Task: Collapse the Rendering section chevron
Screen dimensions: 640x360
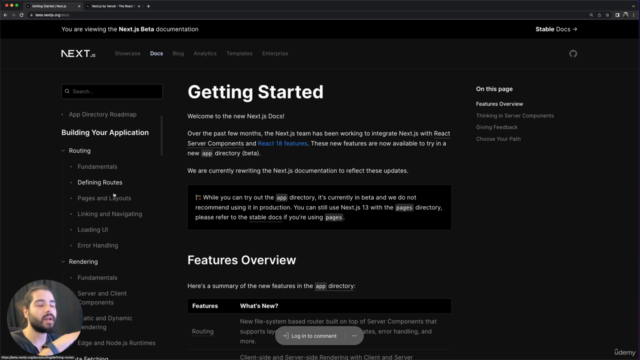Action: 63,262
